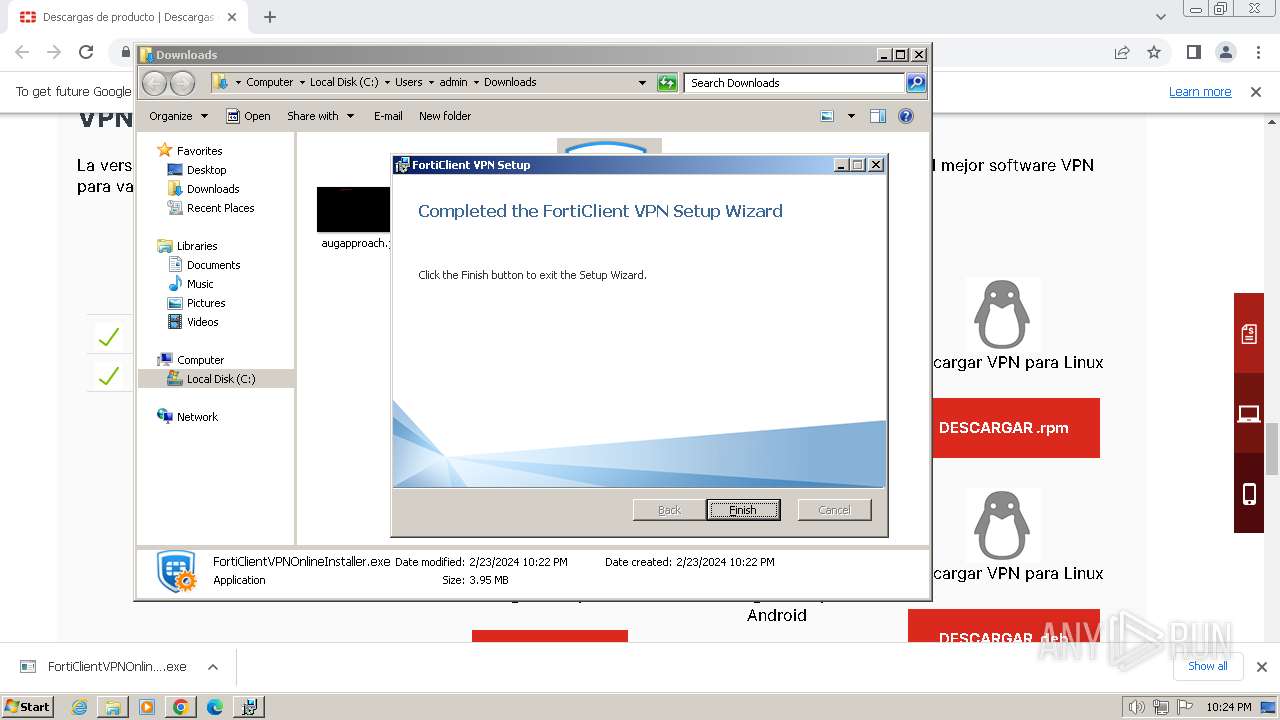
Task: Click the red sidebar mobile icon
Action: pos(1249,493)
